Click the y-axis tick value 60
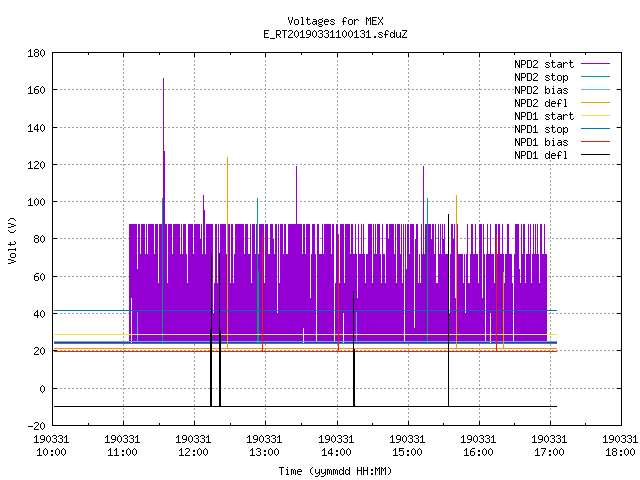Viewport: 640px width, 480px height. tap(39, 277)
